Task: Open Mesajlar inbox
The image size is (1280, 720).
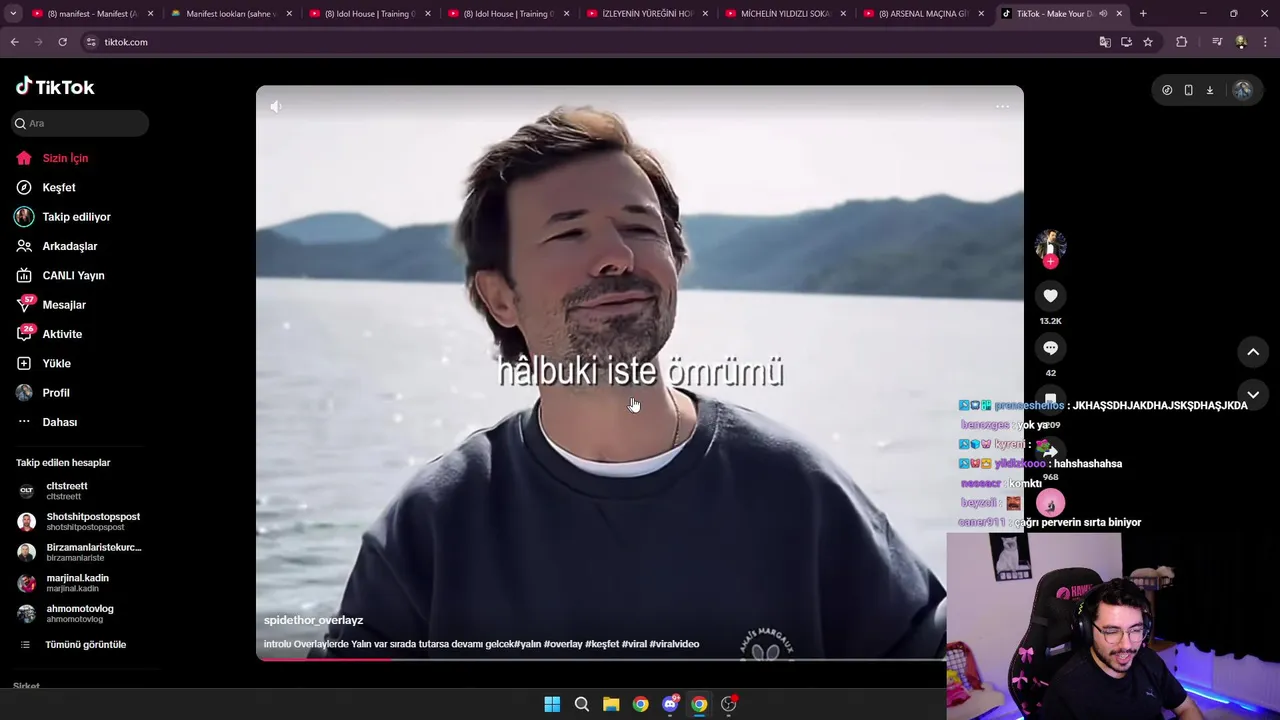Action: (x=64, y=304)
